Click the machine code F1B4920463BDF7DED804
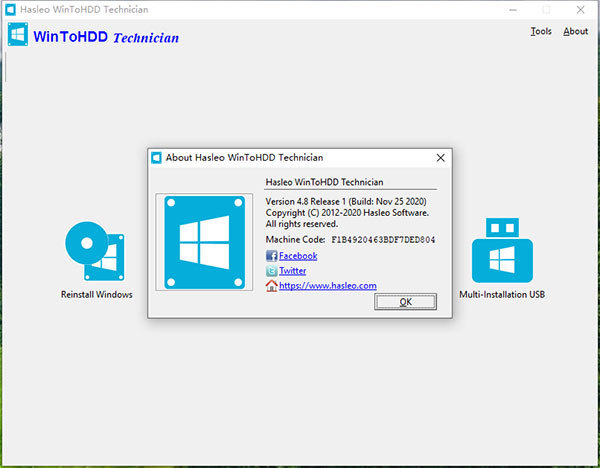 tap(383, 240)
